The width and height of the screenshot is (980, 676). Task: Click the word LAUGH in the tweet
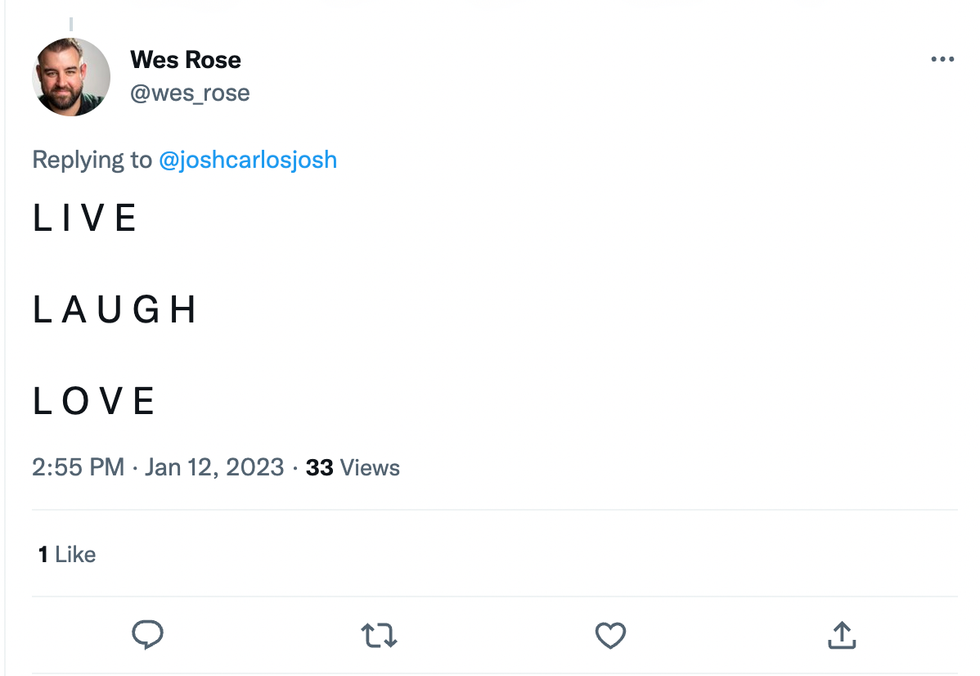point(115,310)
